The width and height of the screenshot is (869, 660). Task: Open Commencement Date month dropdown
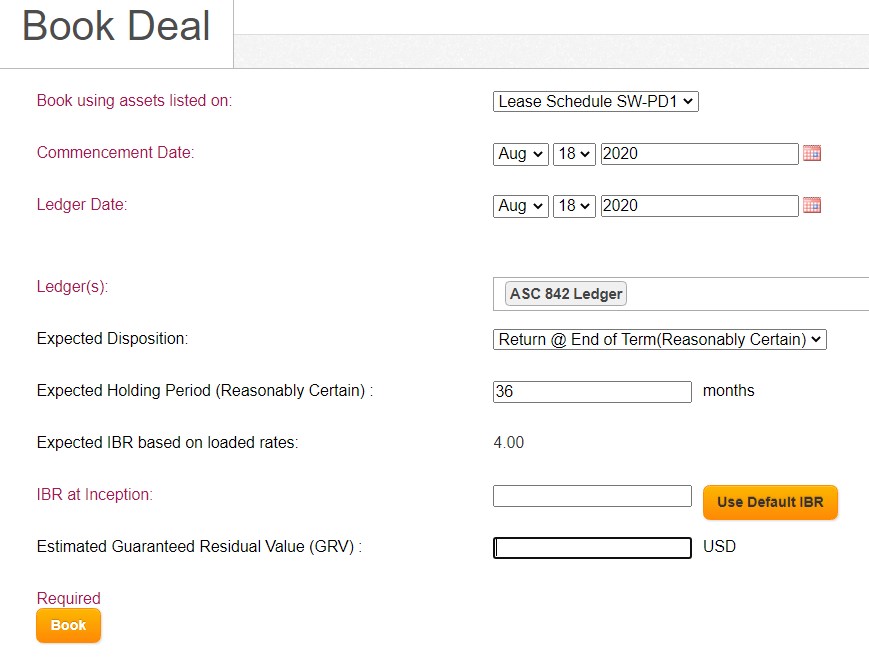(520, 154)
